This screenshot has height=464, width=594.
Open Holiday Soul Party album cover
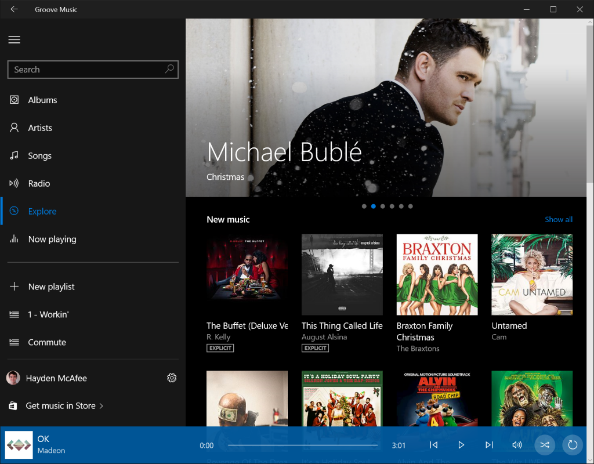pyautogui.click(x=342, y=398)
